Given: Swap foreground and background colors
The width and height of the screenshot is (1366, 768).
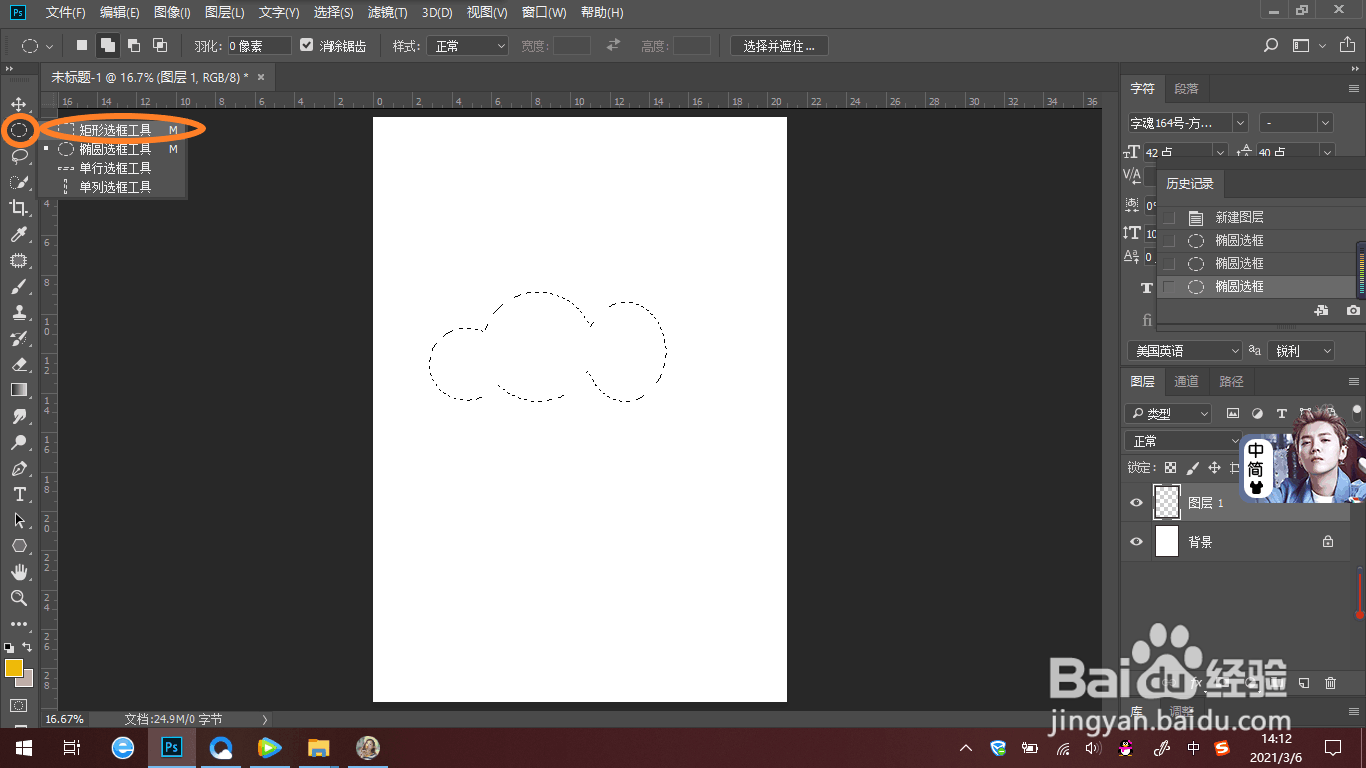Looking at the screenshot, I should click(x=27, y=647).
